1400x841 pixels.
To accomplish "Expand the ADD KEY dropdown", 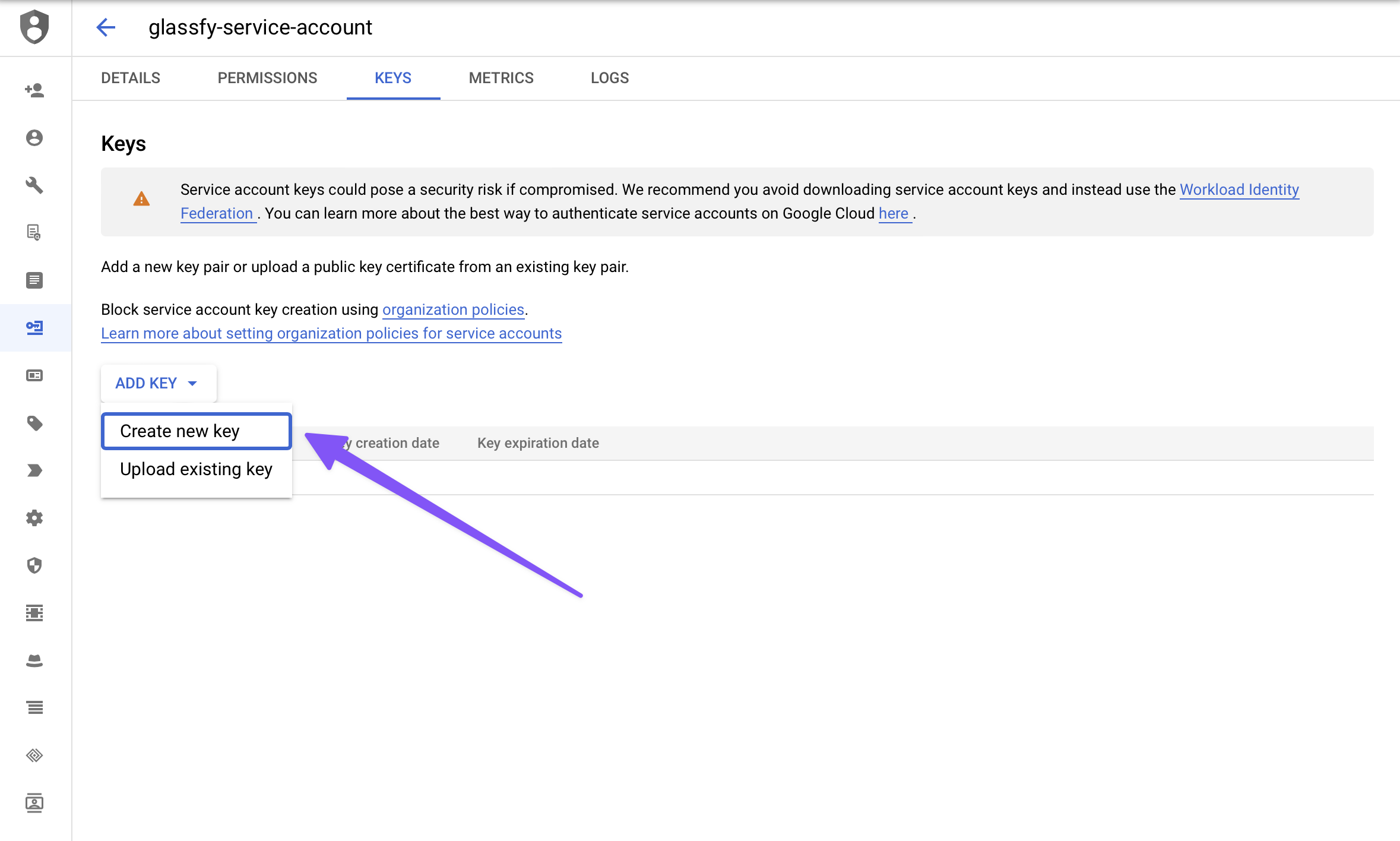I will pos(158,383).
